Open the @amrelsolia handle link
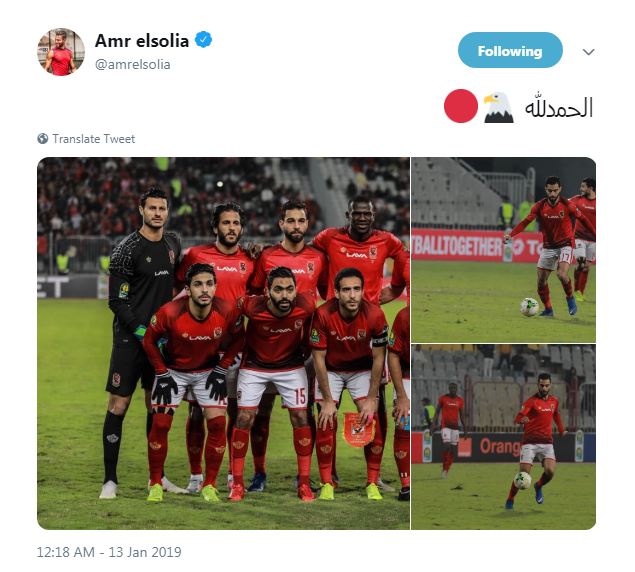Screen dimensions: 635x572 [132, 64]
